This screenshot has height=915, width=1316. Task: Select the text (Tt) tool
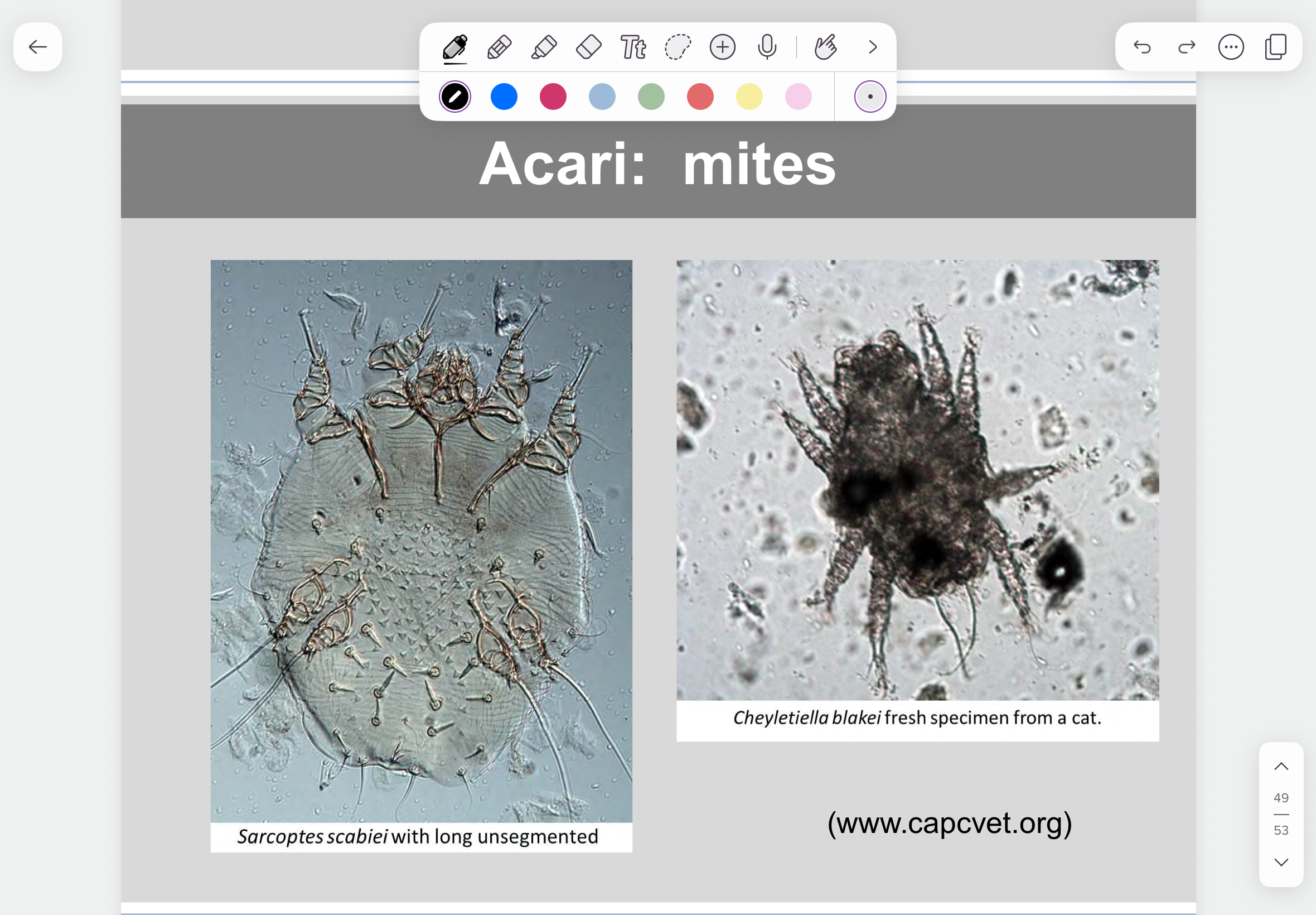[633, 47]
